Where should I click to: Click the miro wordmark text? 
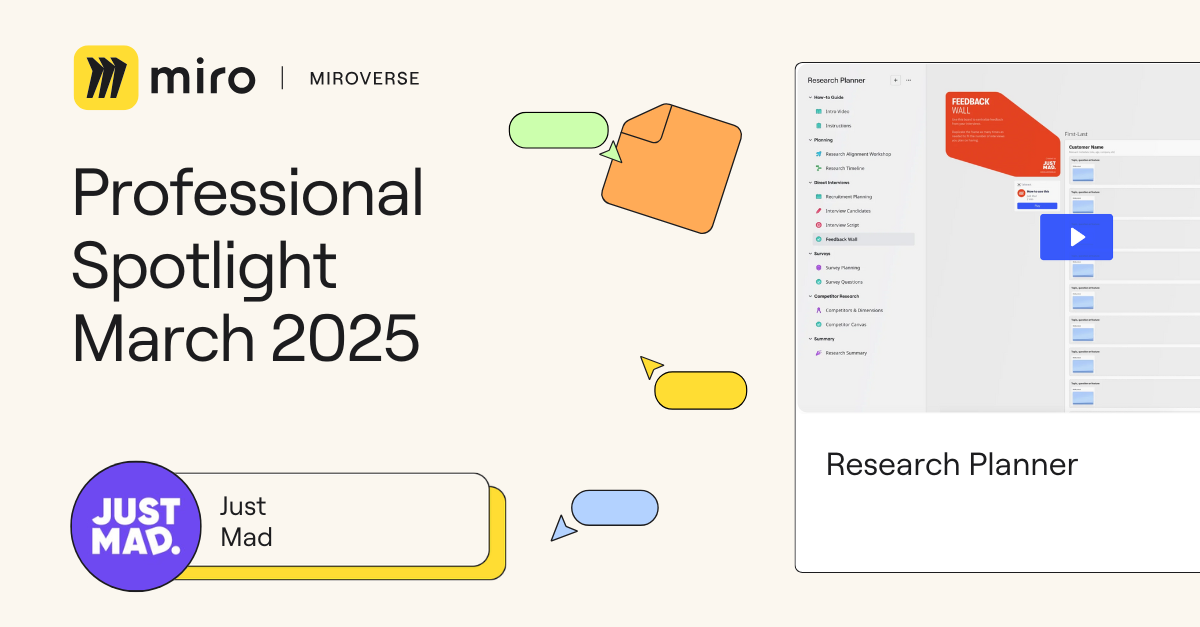[x=203, y=78]
